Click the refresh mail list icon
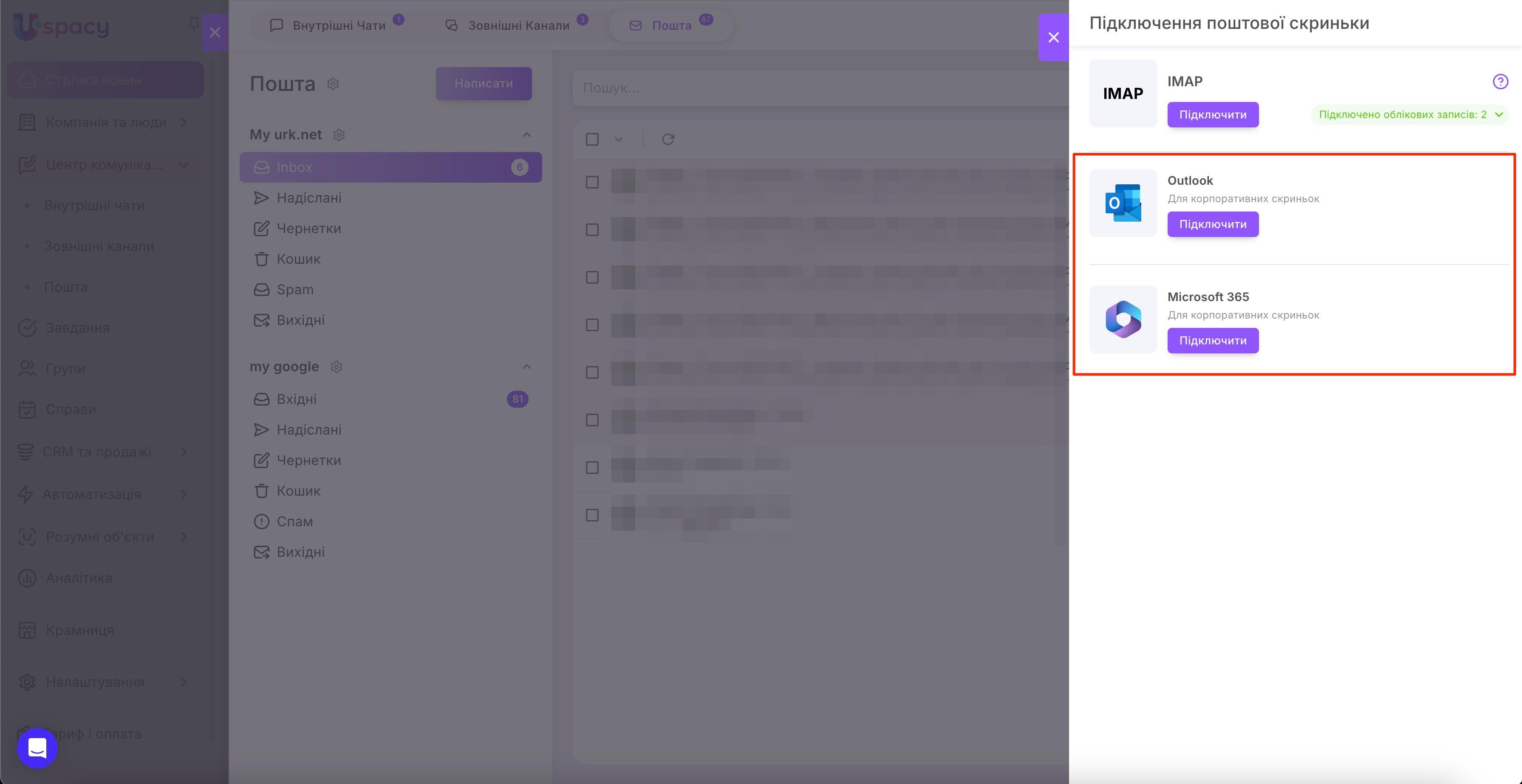1522x784 pixels. 668,139
